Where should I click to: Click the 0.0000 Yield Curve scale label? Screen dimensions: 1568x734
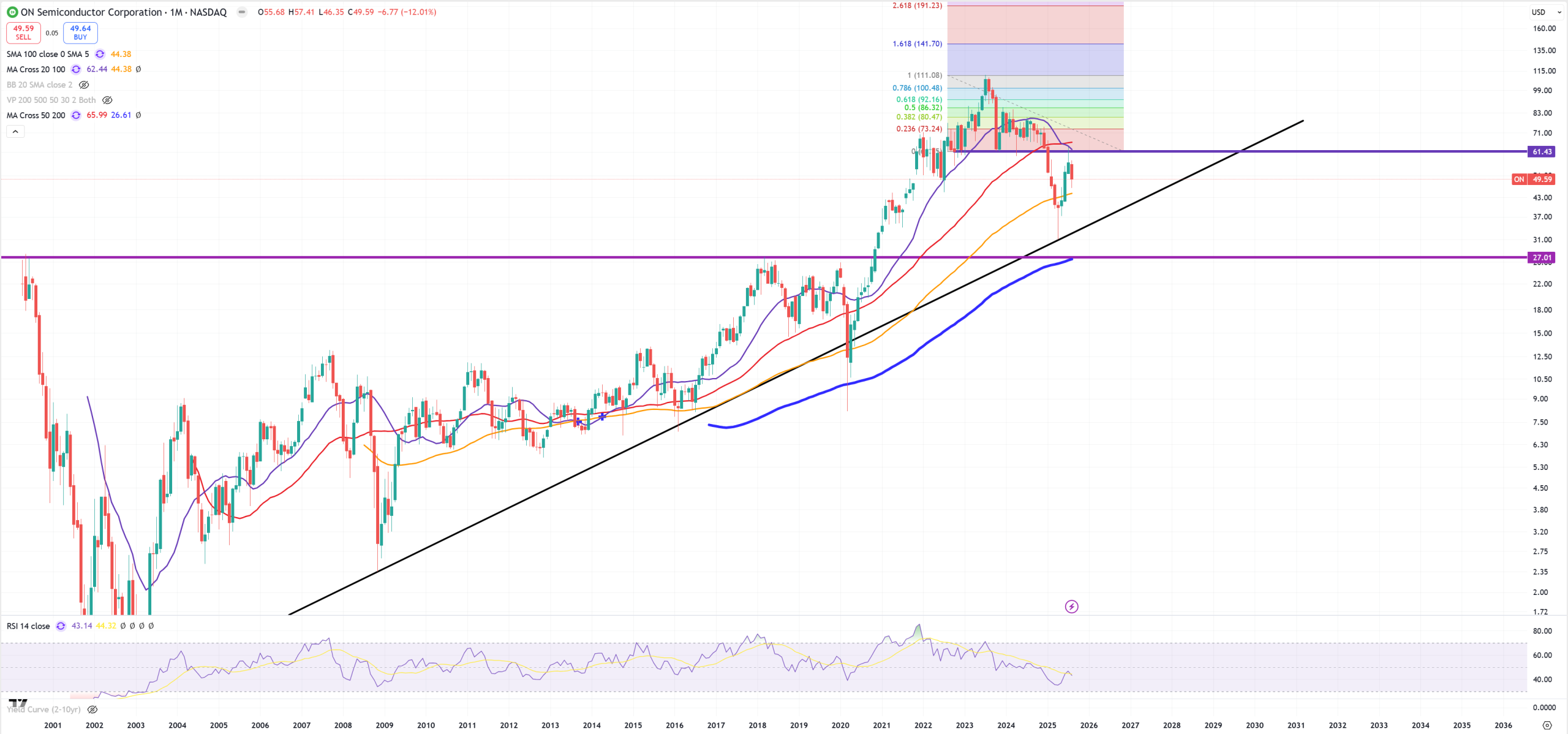point(1544,707)
